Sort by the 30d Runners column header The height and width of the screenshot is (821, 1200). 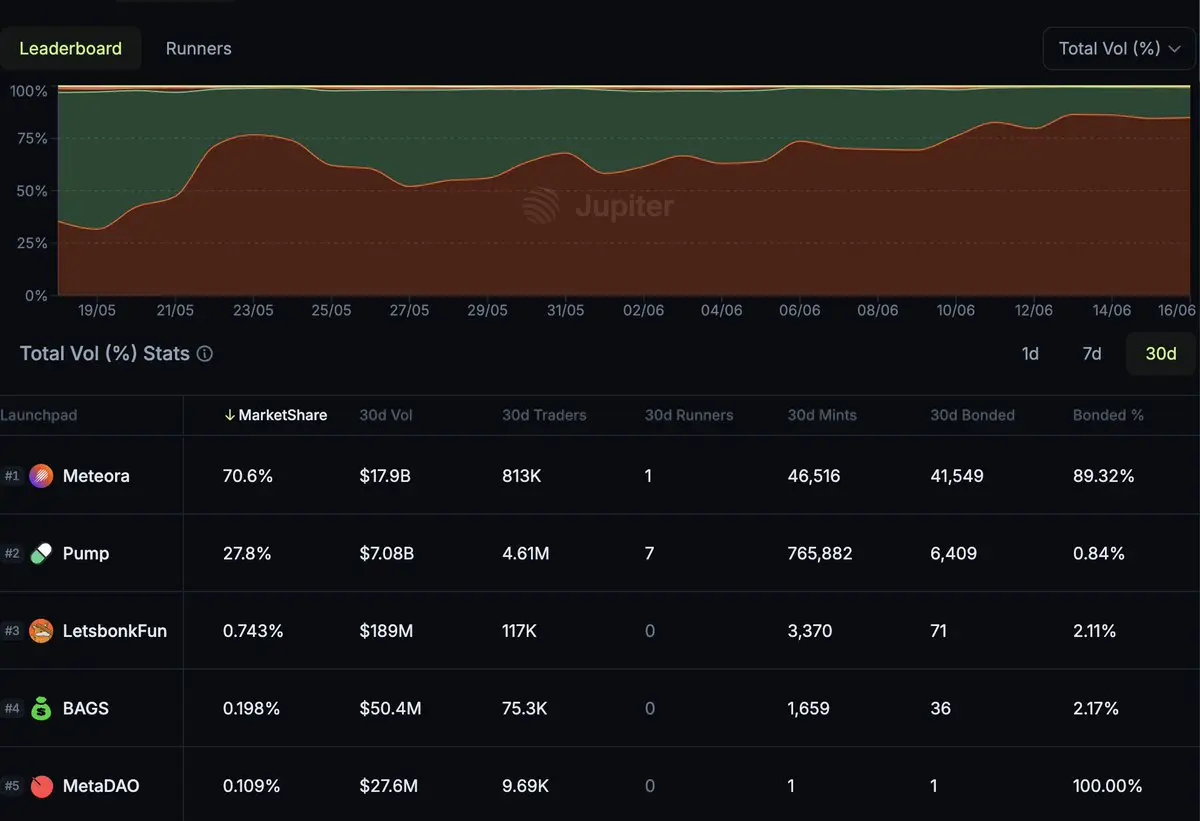coord(689,415)
